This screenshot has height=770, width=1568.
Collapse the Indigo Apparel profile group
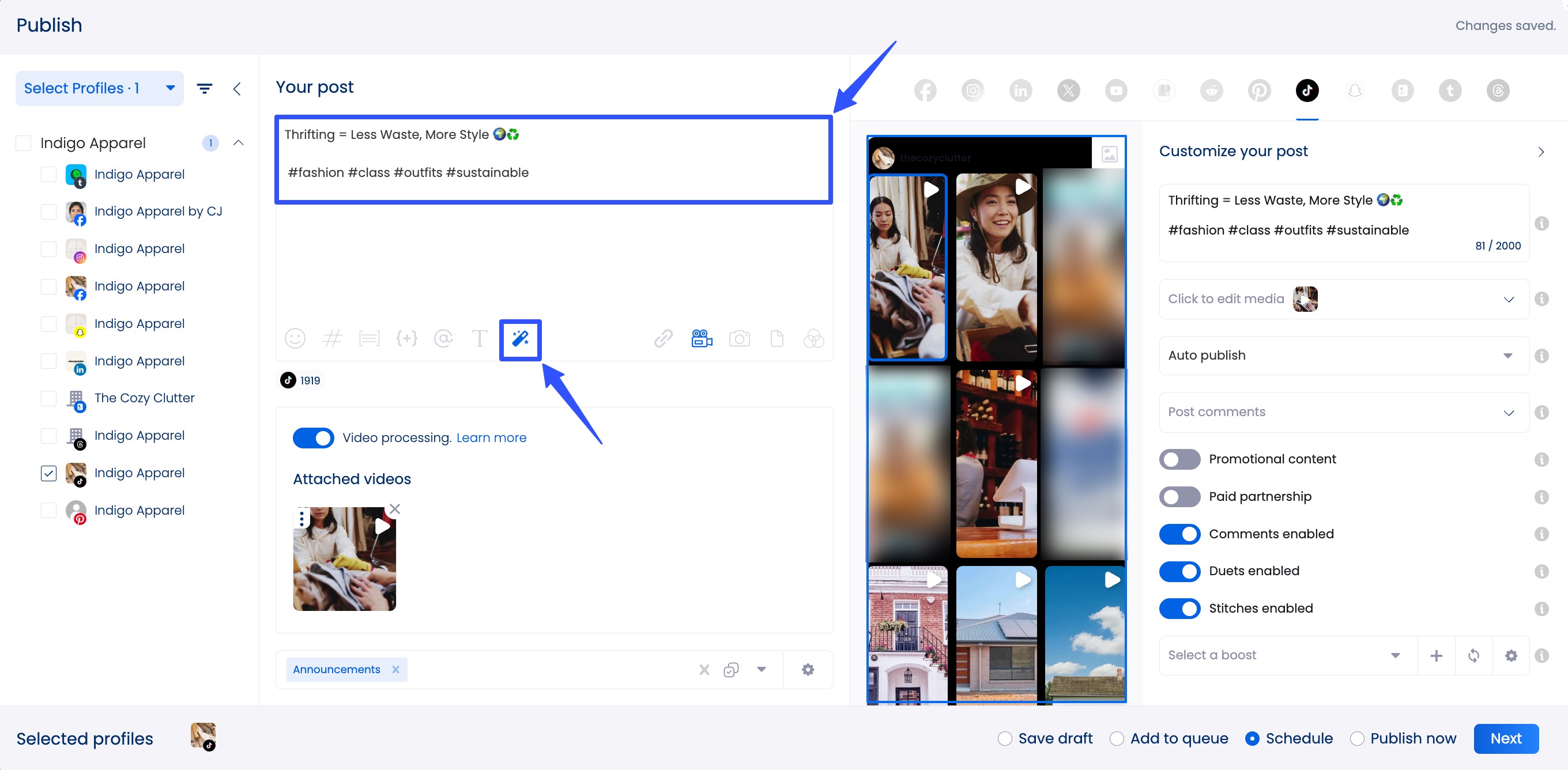coord(238,142)
